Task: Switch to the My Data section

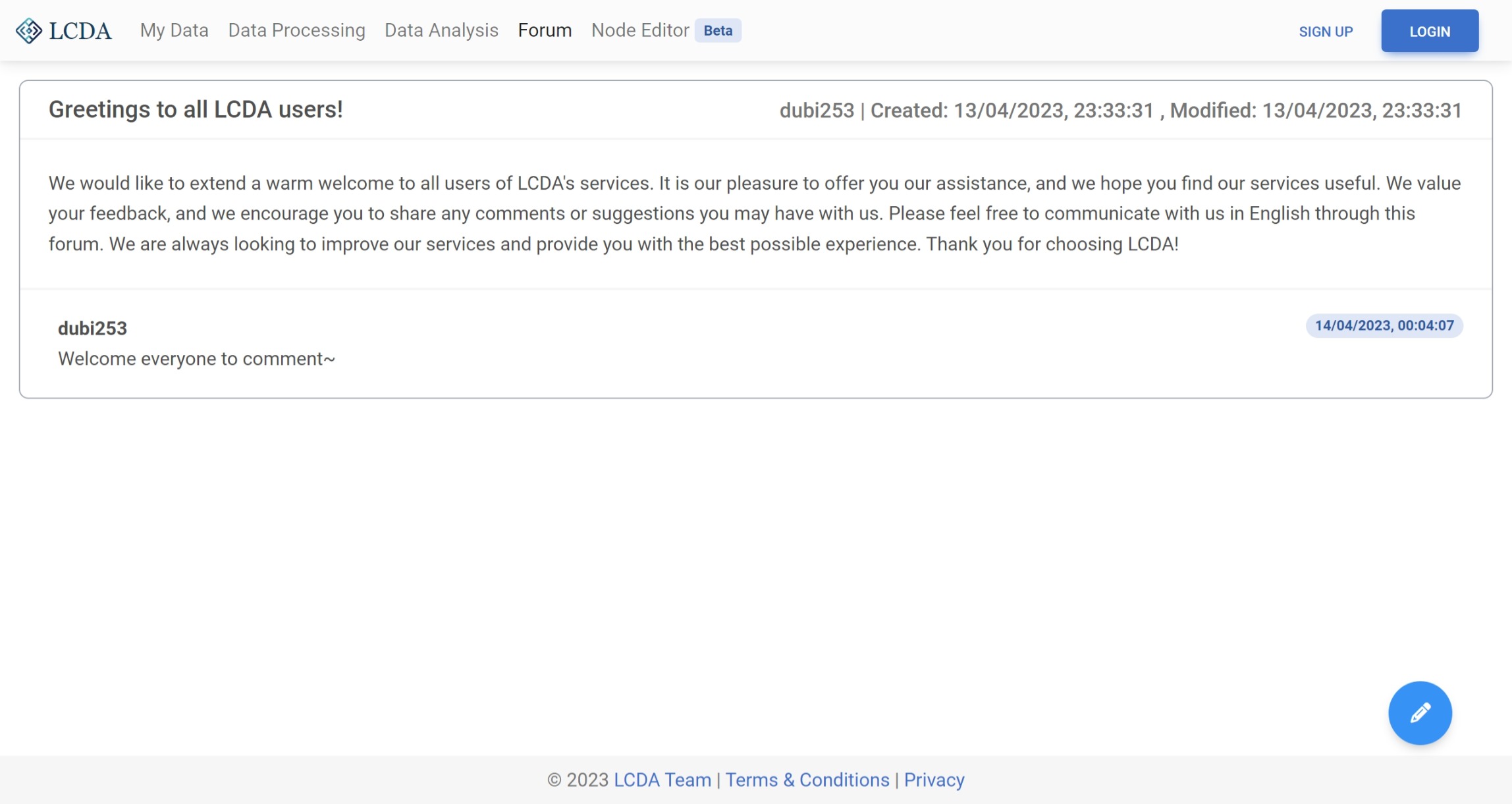Action: (175, 30)
